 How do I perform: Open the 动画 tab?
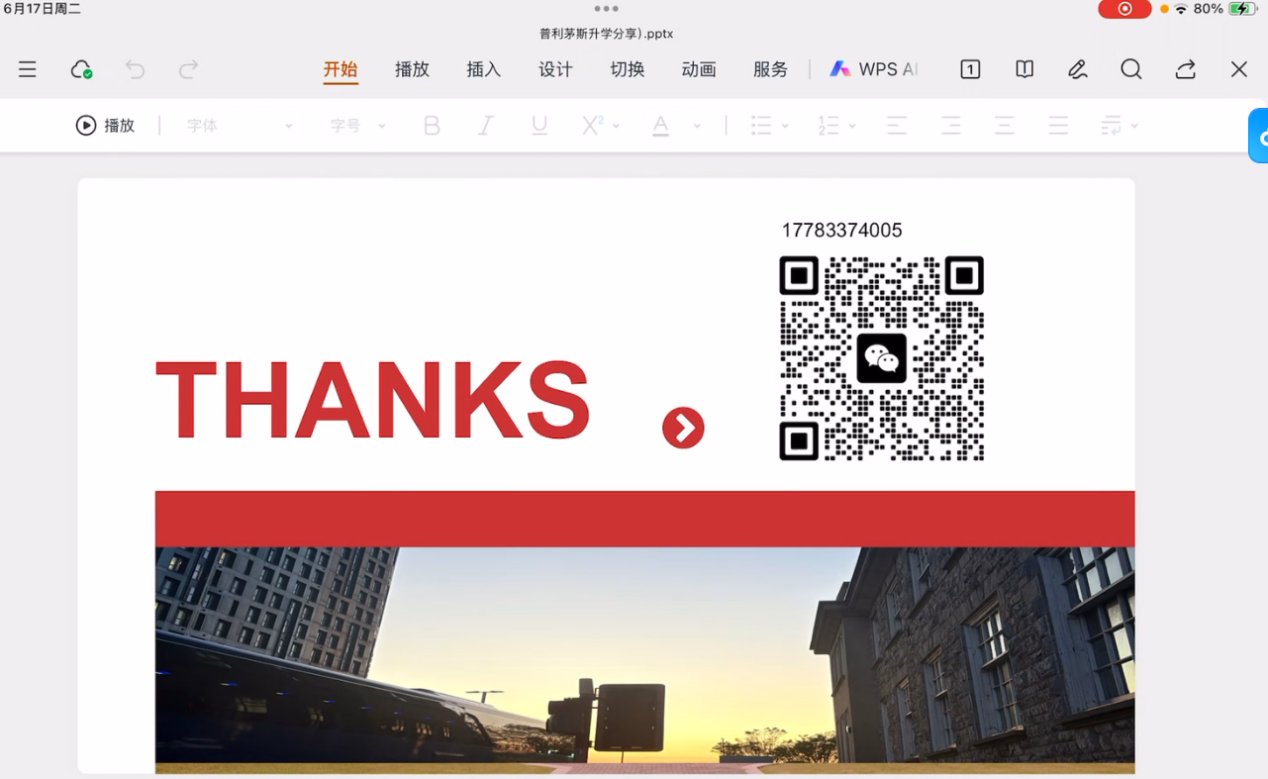pyautogui.click(x=699, y=69)
